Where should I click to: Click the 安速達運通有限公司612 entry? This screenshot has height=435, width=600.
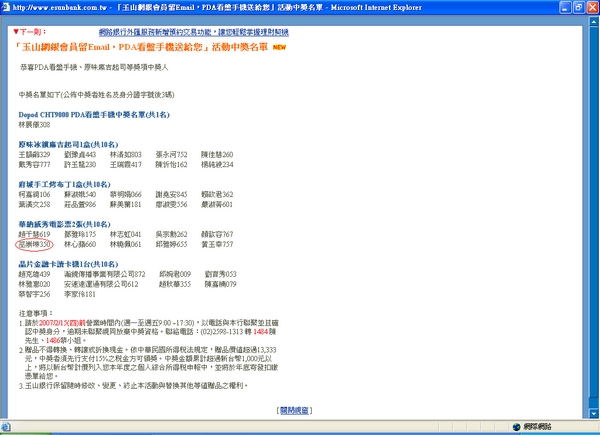101,284
